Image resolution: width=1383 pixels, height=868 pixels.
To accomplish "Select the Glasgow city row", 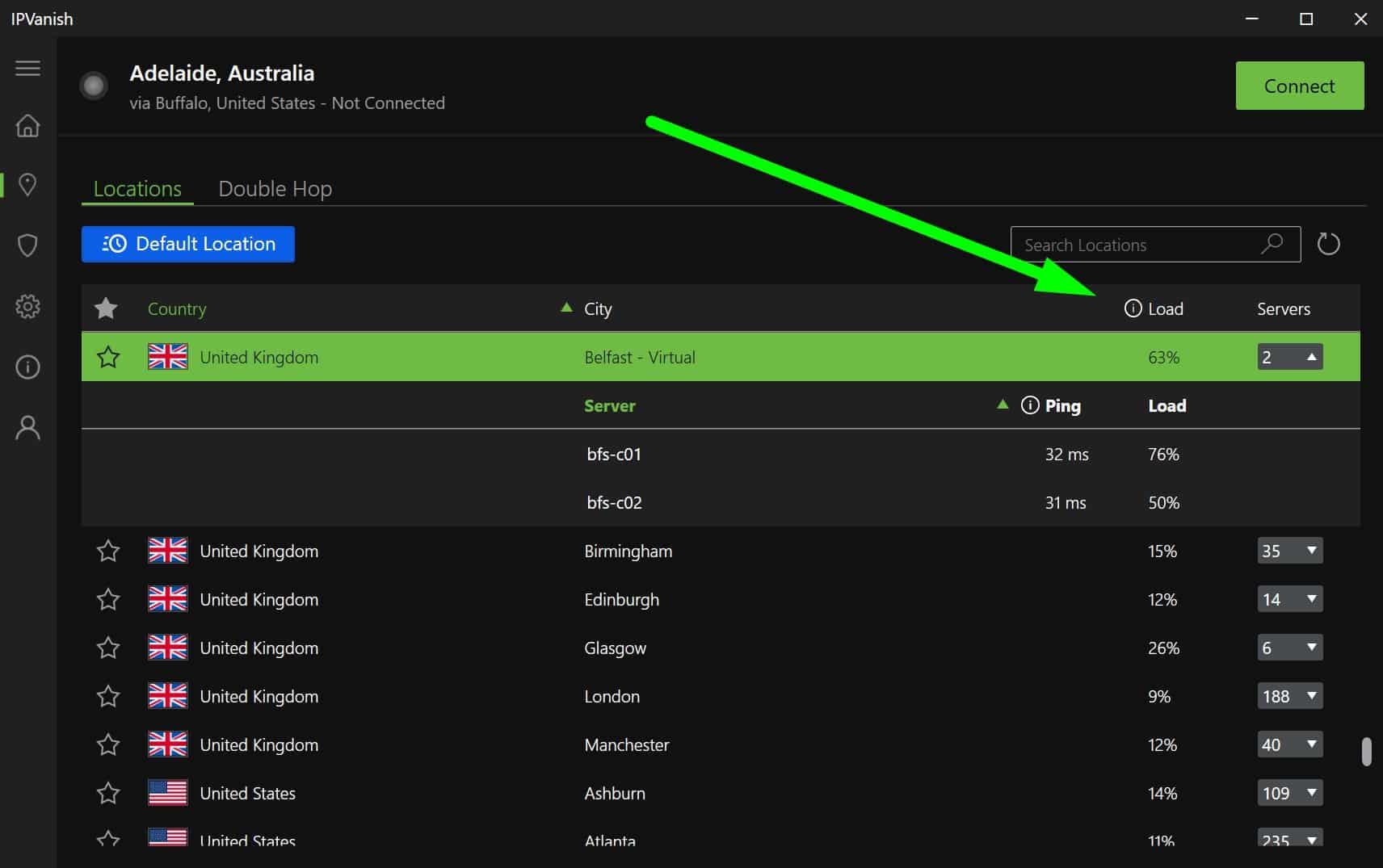I will click(x=721, y=648).
